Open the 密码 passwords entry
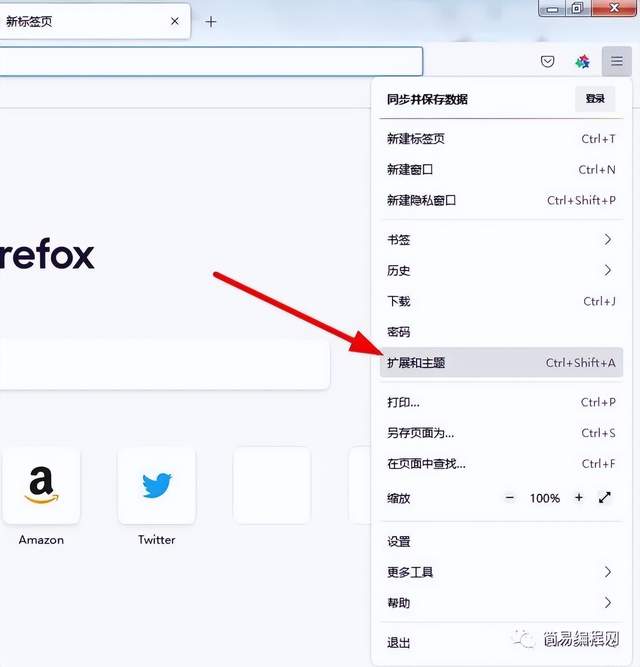This screenshot has height=667, width=640. click(x=501, y=332)
